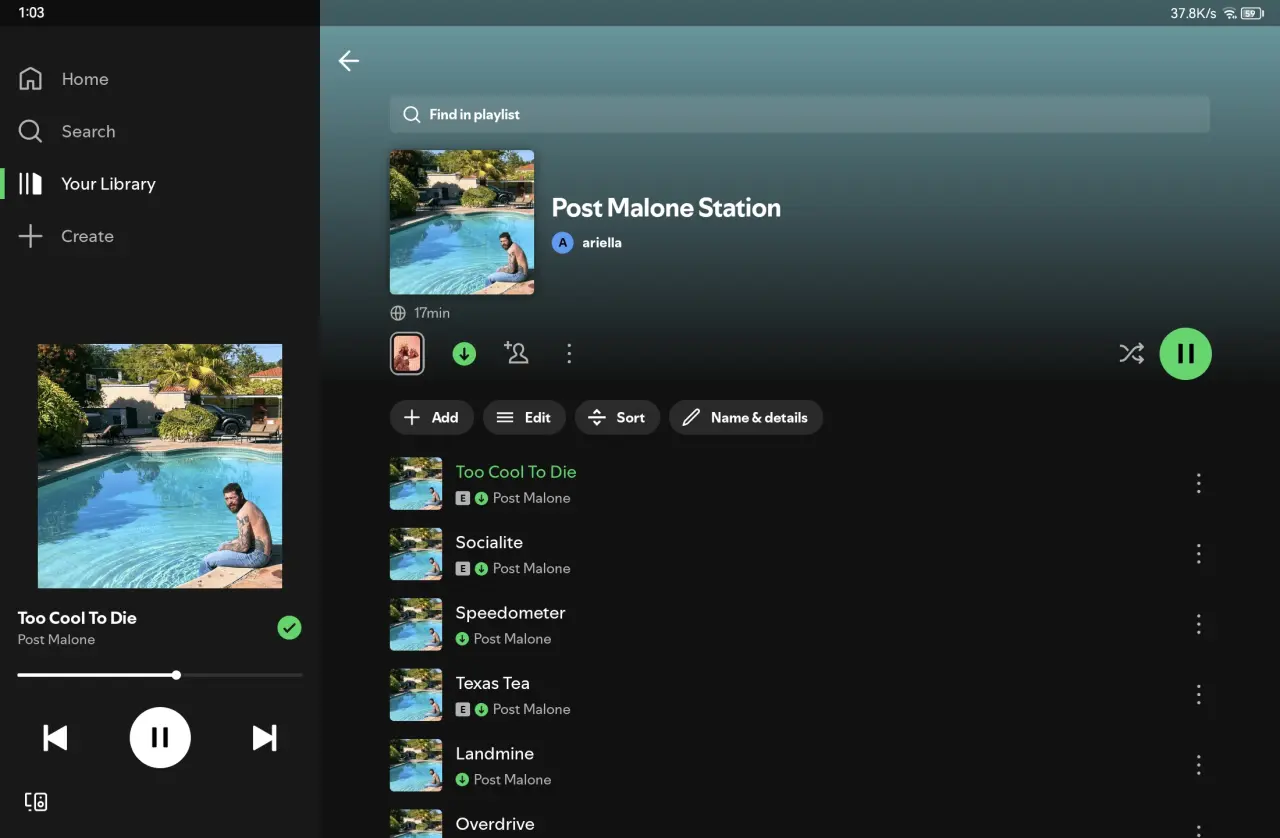Toggle the saved checkmark for current song
This screenshot has width=1280, height=838.
pos(289,628)
